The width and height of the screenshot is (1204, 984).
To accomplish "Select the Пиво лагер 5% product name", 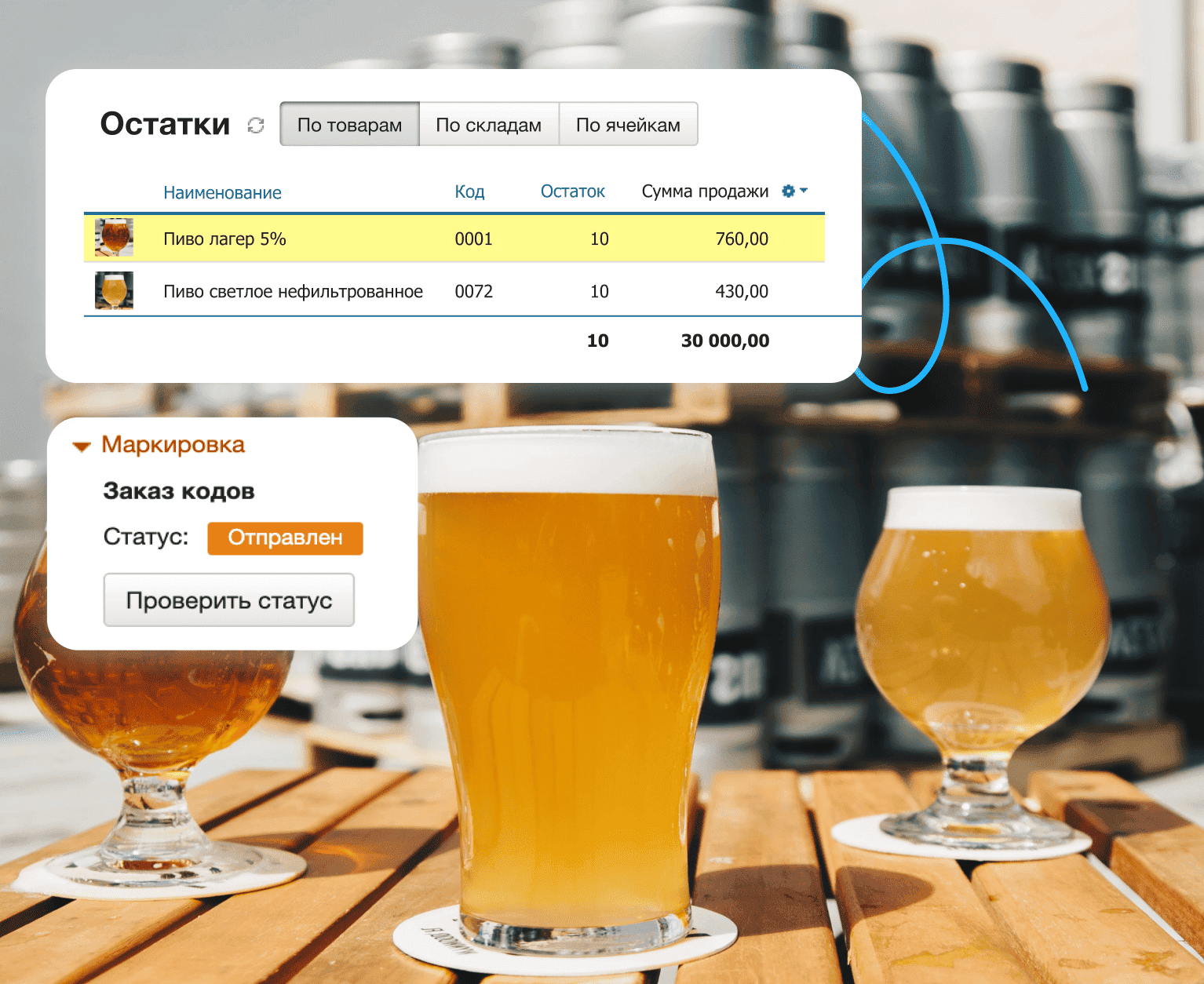I will pyautogui.click(x=224, y=239).
